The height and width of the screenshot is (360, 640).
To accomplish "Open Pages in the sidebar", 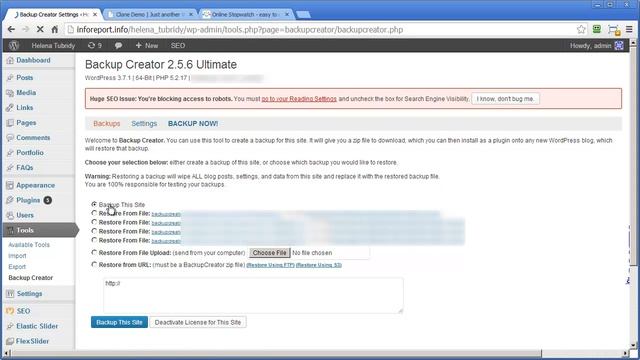I will 26,122.
